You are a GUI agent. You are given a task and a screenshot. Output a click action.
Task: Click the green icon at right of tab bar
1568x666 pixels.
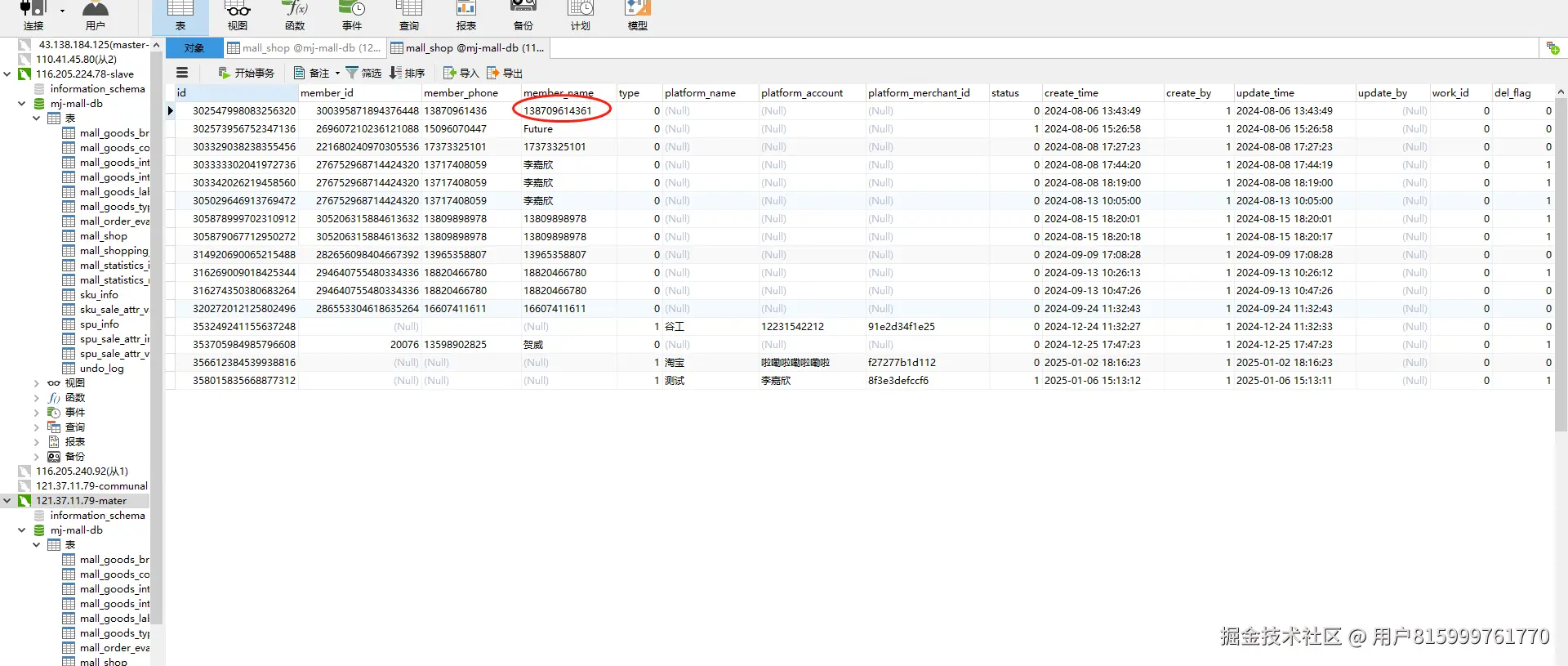pos(1552,48)
